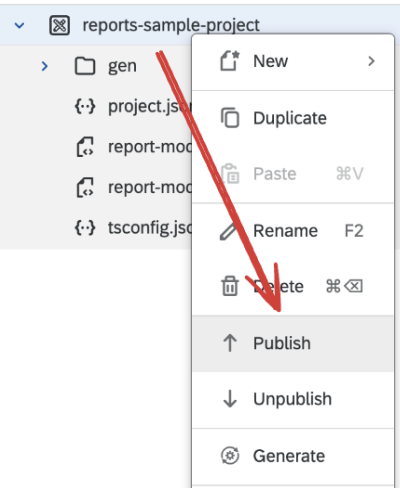This screenshot has height=488, width=400.
Task: Click the New file icon in context menu
Action: coord(230,61)
